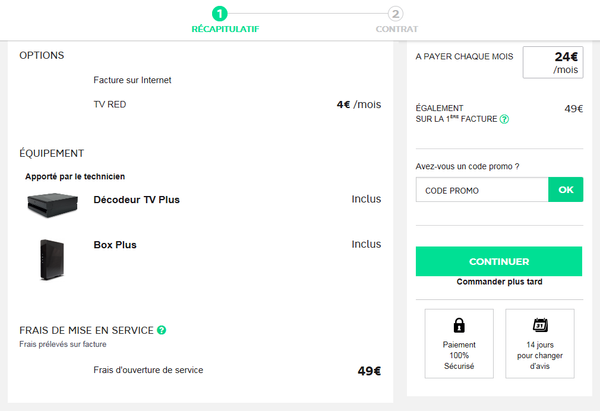Click the step 1 circle icon
600x411 pixels.
pos(220,14)
